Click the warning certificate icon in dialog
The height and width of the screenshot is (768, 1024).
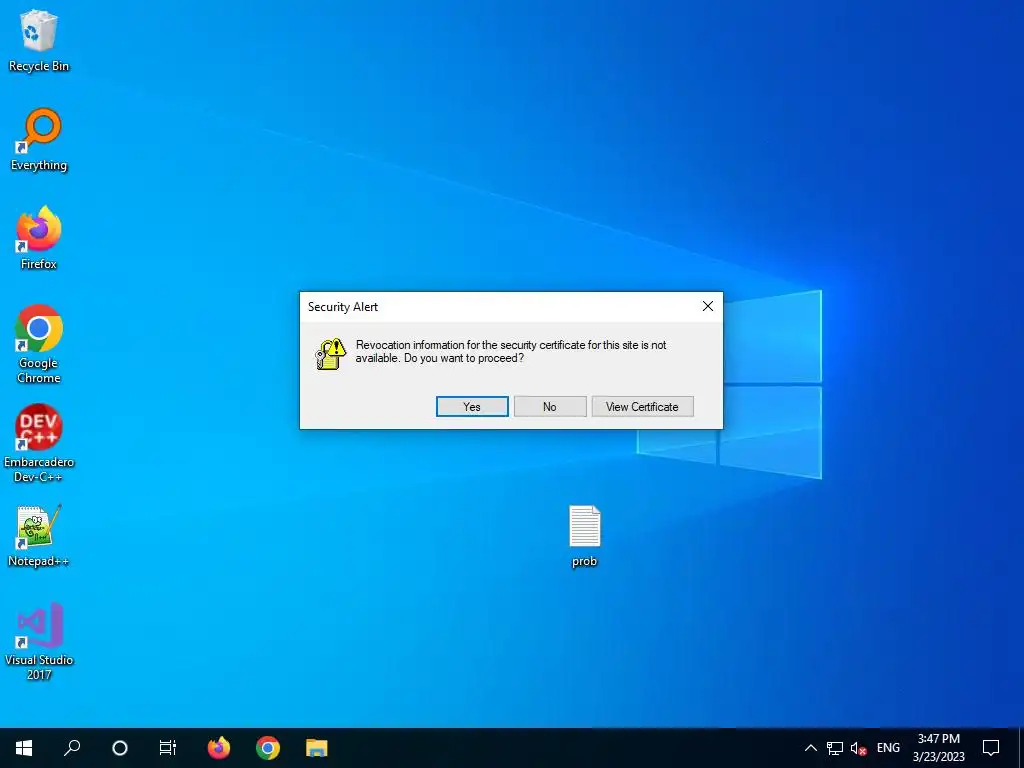pos(330,354)
